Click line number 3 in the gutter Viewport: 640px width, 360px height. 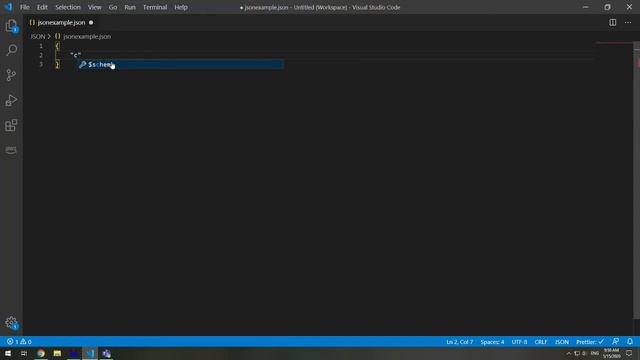click(41, 64)
